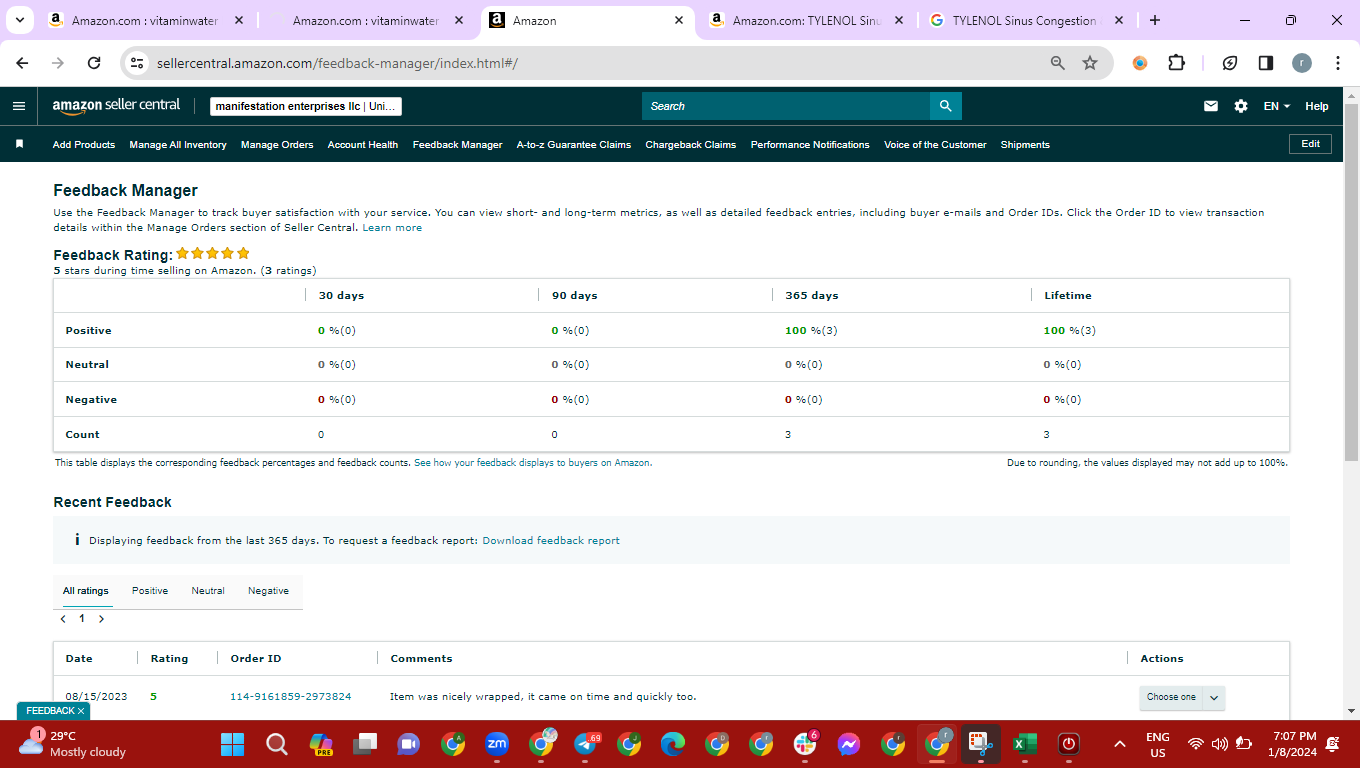Screen dimensions: 1360x768
Task: Open A-to-z Guarantee Claims
Action: (x=574, y=145)
